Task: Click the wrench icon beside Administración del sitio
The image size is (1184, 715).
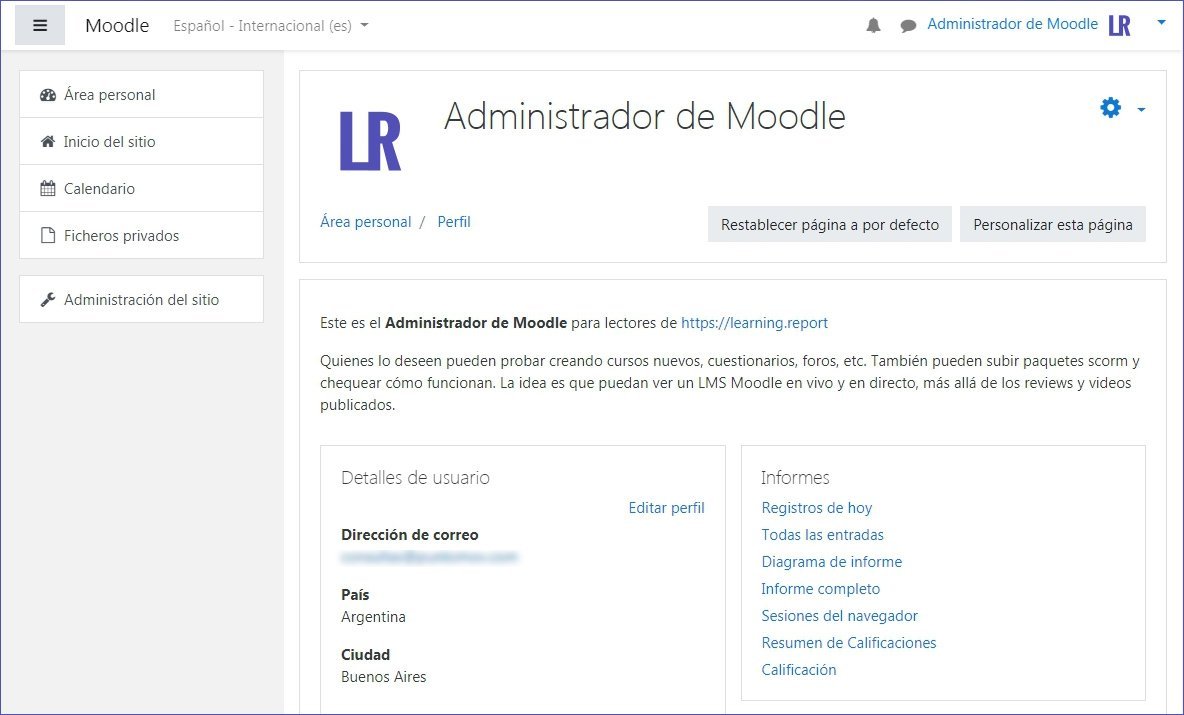Action: coord(48,300)
